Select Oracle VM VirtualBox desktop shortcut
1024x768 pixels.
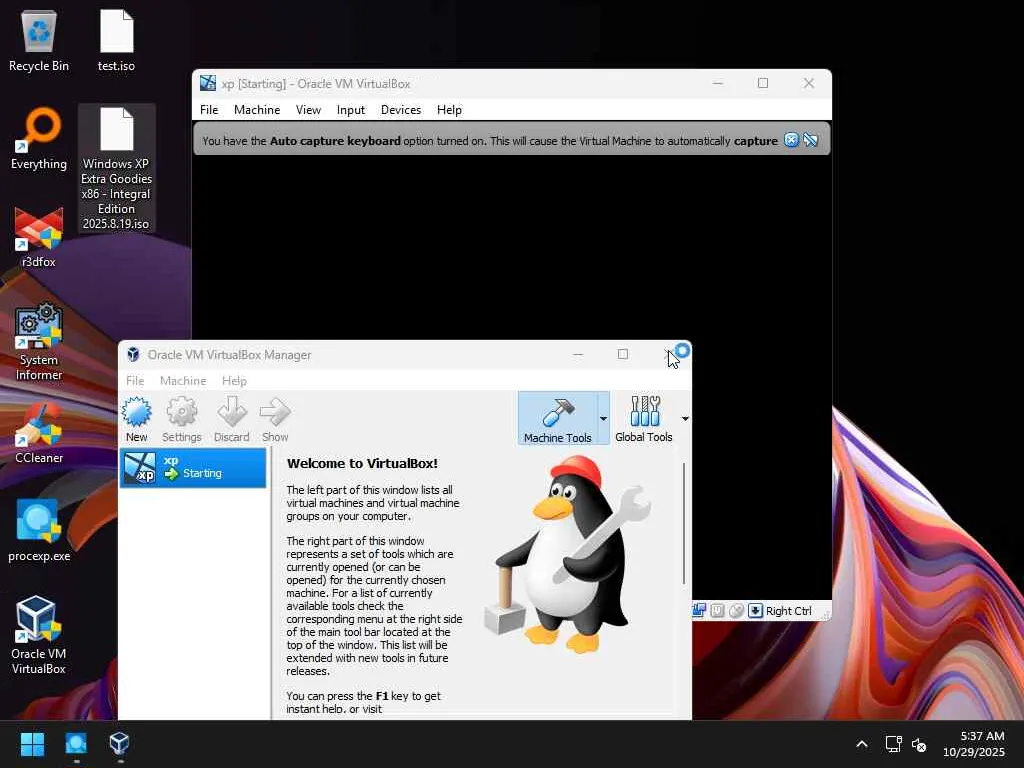[39, 635]
